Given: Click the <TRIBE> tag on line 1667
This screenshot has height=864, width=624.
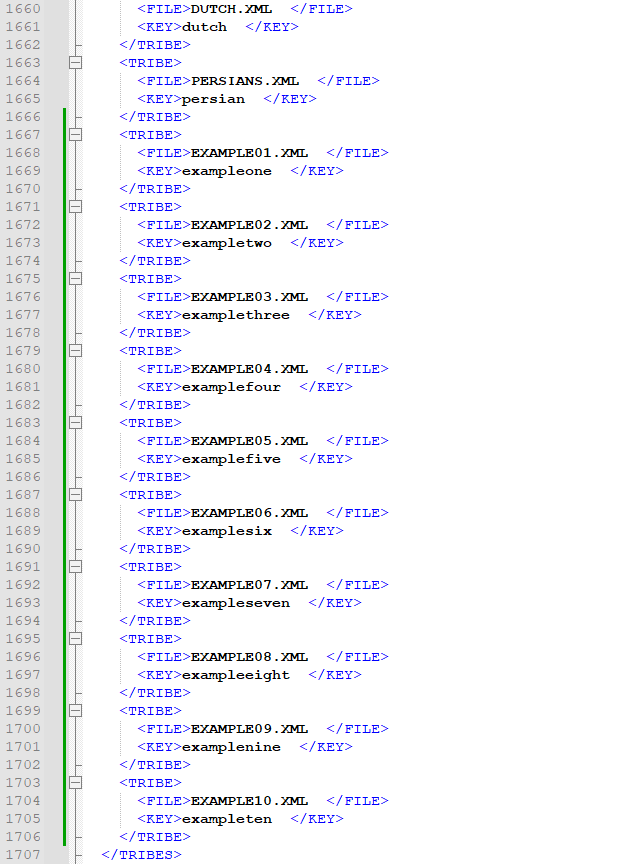Looking at the screenshot, I should pyautogui.click(x=150, y=135).
